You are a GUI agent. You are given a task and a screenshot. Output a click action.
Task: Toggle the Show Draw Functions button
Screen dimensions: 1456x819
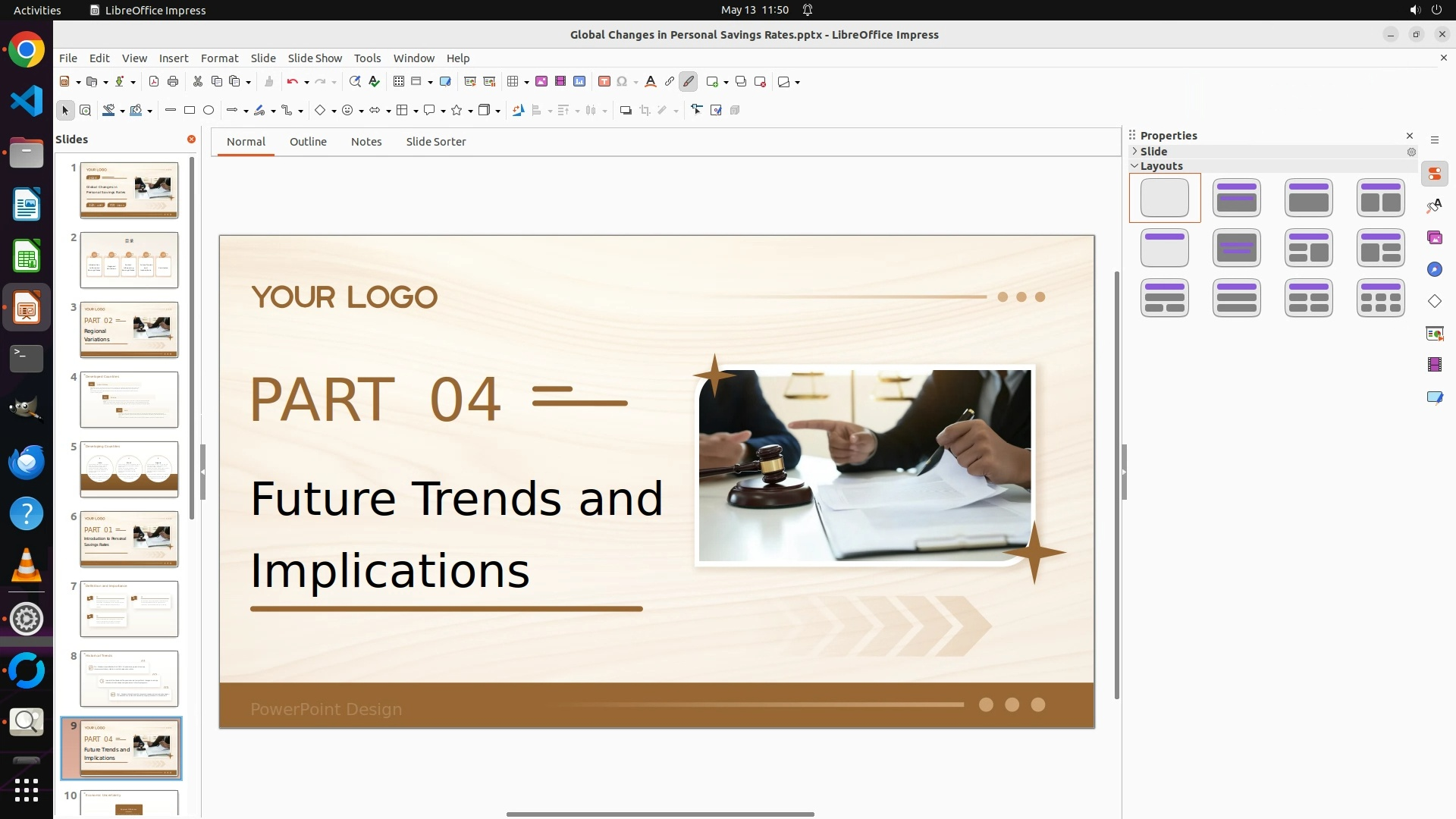(689, 82)
